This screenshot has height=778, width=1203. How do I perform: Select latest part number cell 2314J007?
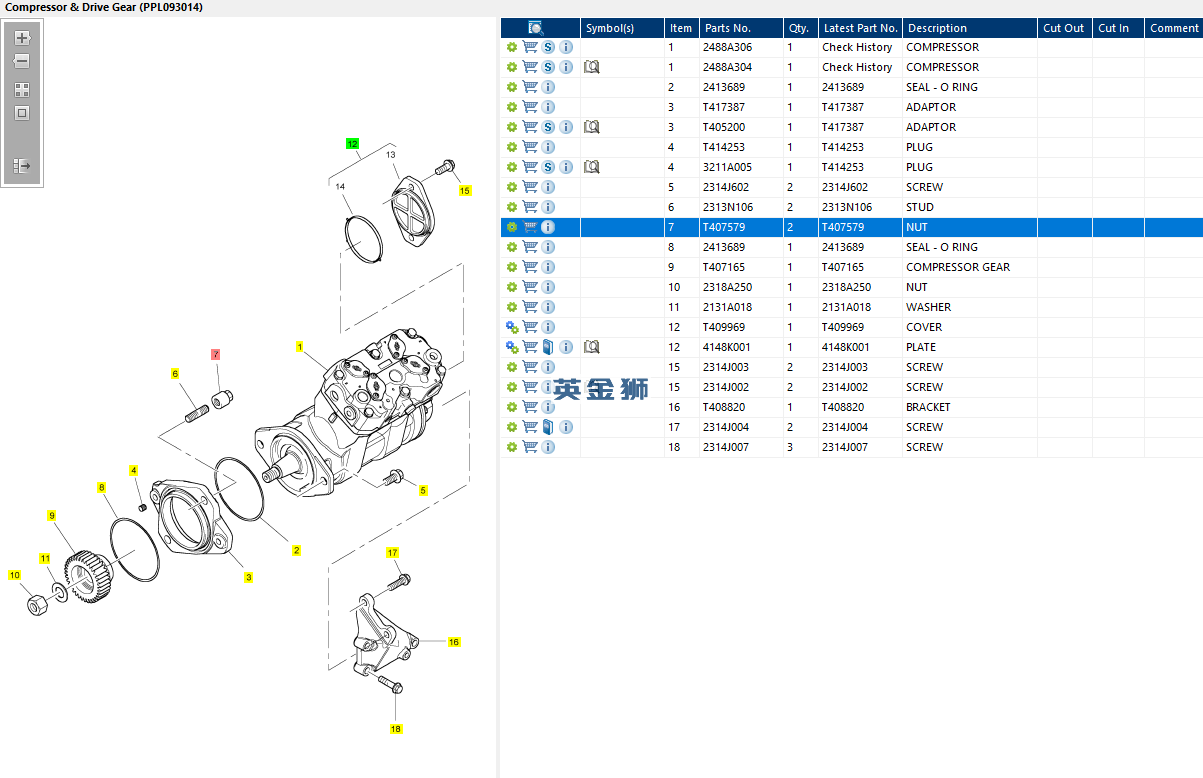pos(860,447)
